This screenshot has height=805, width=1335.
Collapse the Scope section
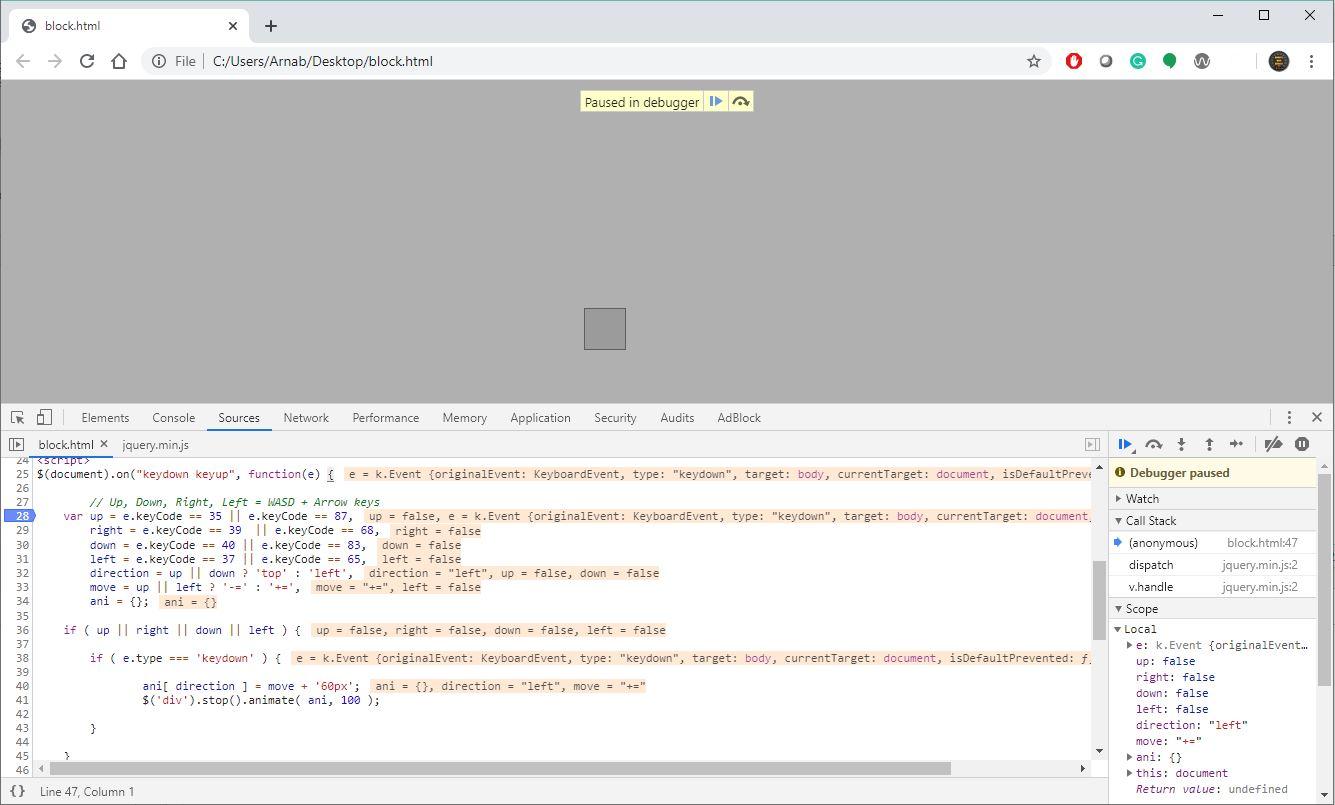[1213, 608]
